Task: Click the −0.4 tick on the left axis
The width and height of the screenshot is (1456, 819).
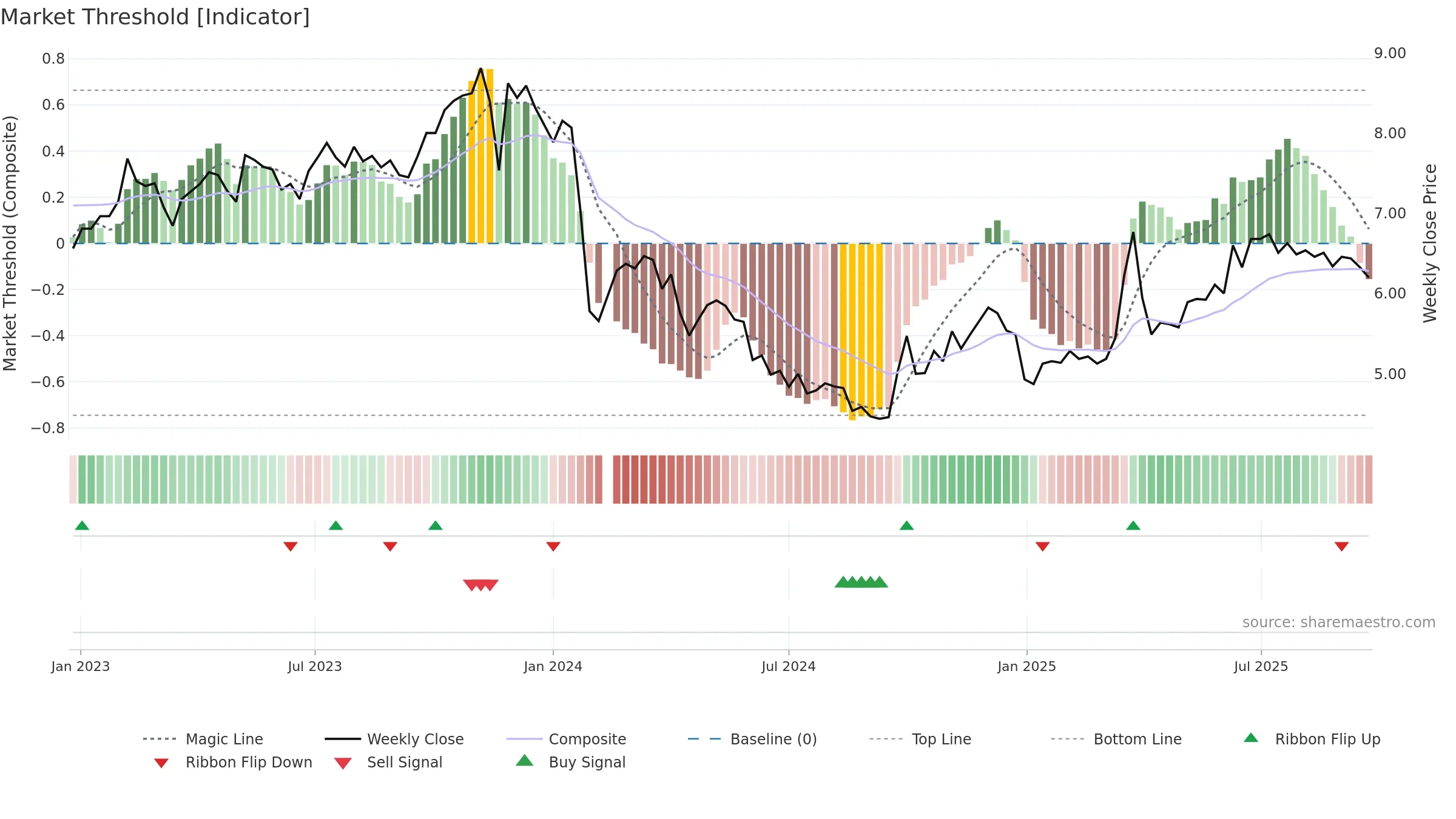Action: [x=48, y=335]
